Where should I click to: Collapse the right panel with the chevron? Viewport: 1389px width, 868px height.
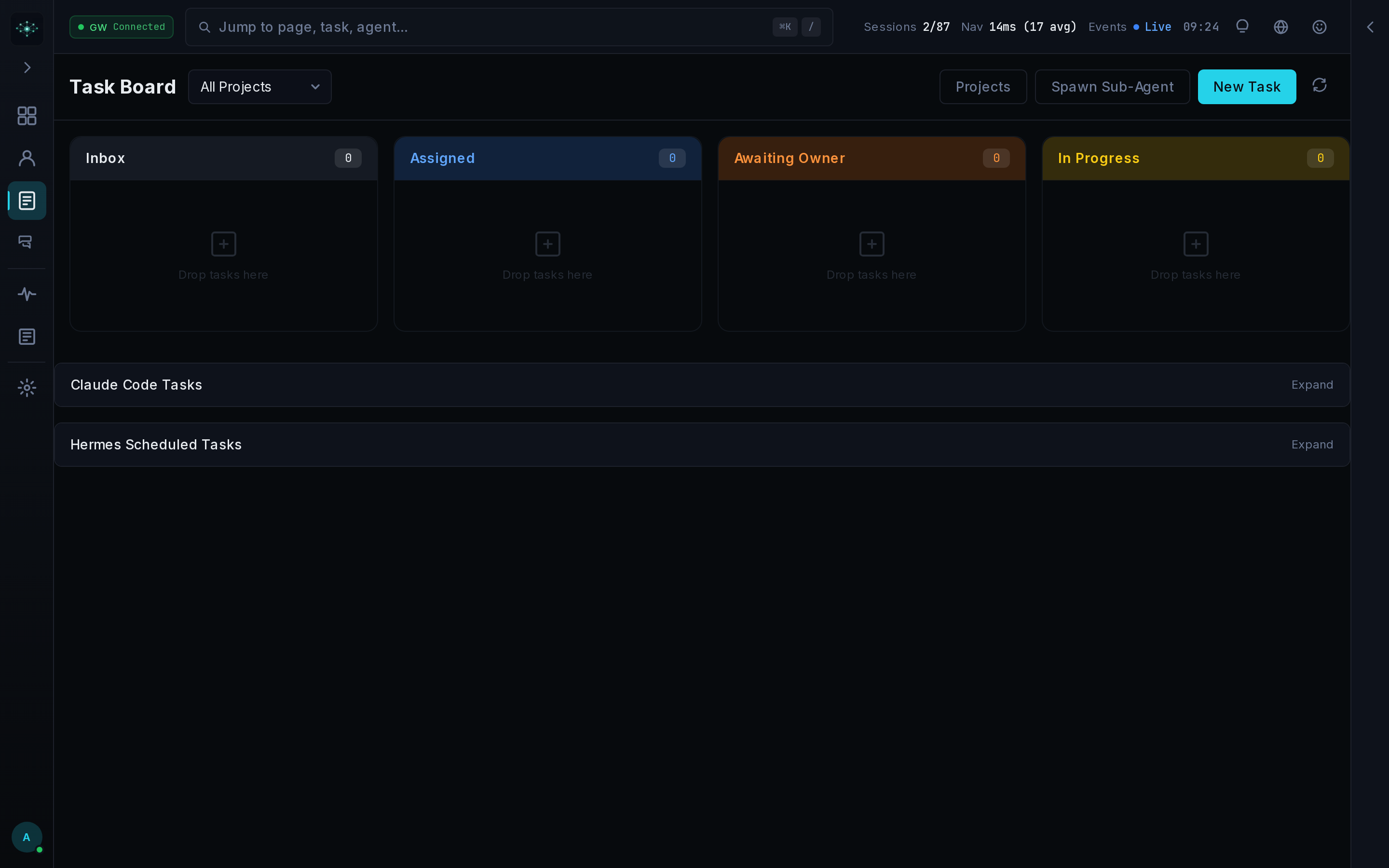1371,27
